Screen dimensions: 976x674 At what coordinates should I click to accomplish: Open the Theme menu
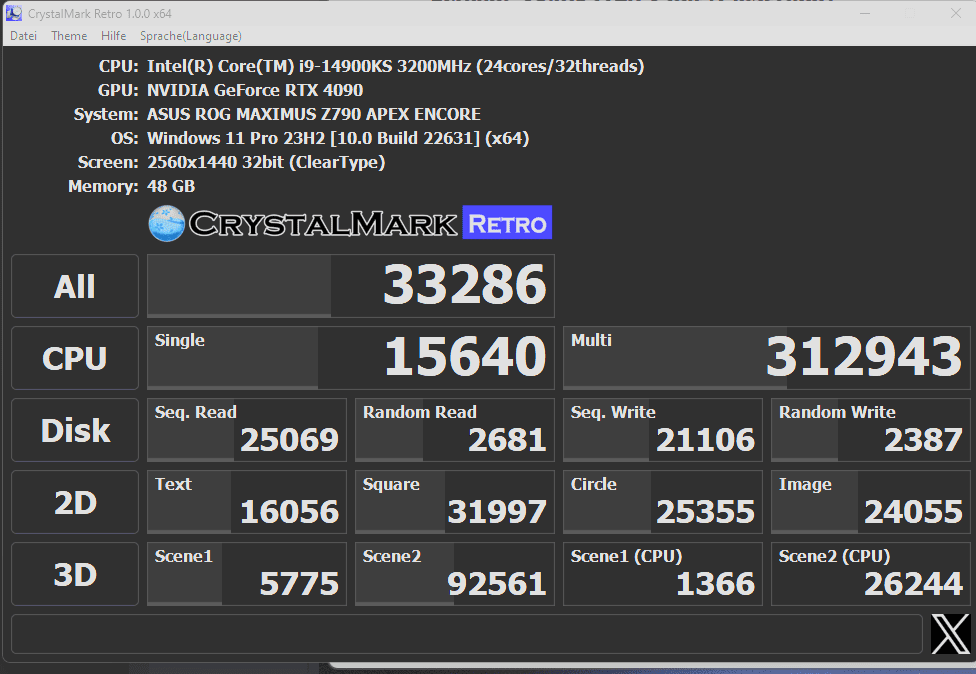click(x=69, y=36)
